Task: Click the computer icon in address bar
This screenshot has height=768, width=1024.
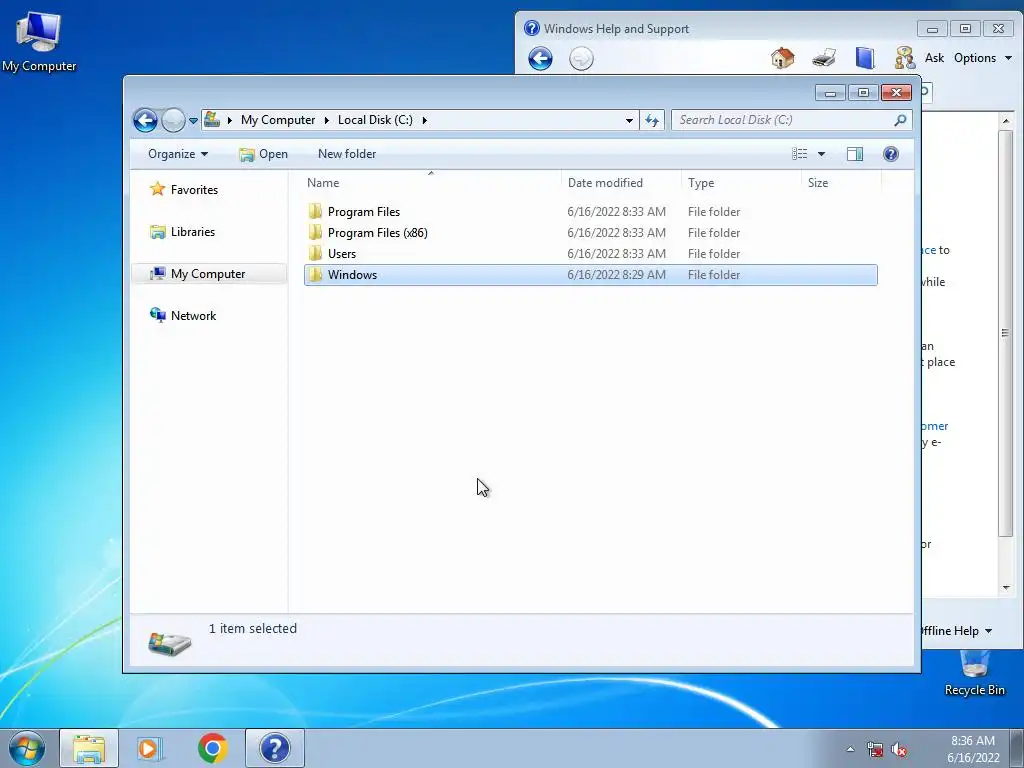Action: tap(212, 120)
